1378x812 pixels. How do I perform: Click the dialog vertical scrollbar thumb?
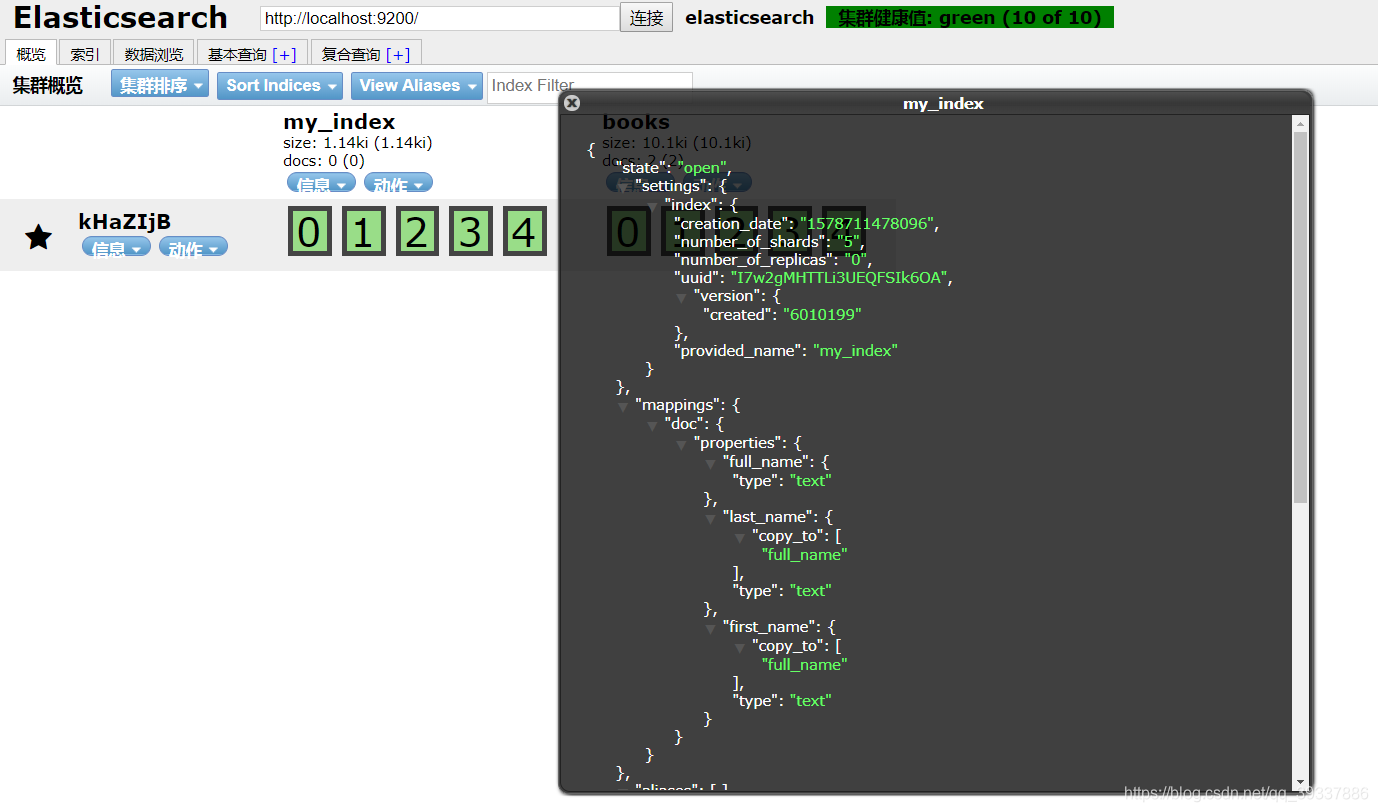click(x=1300, y=317)
